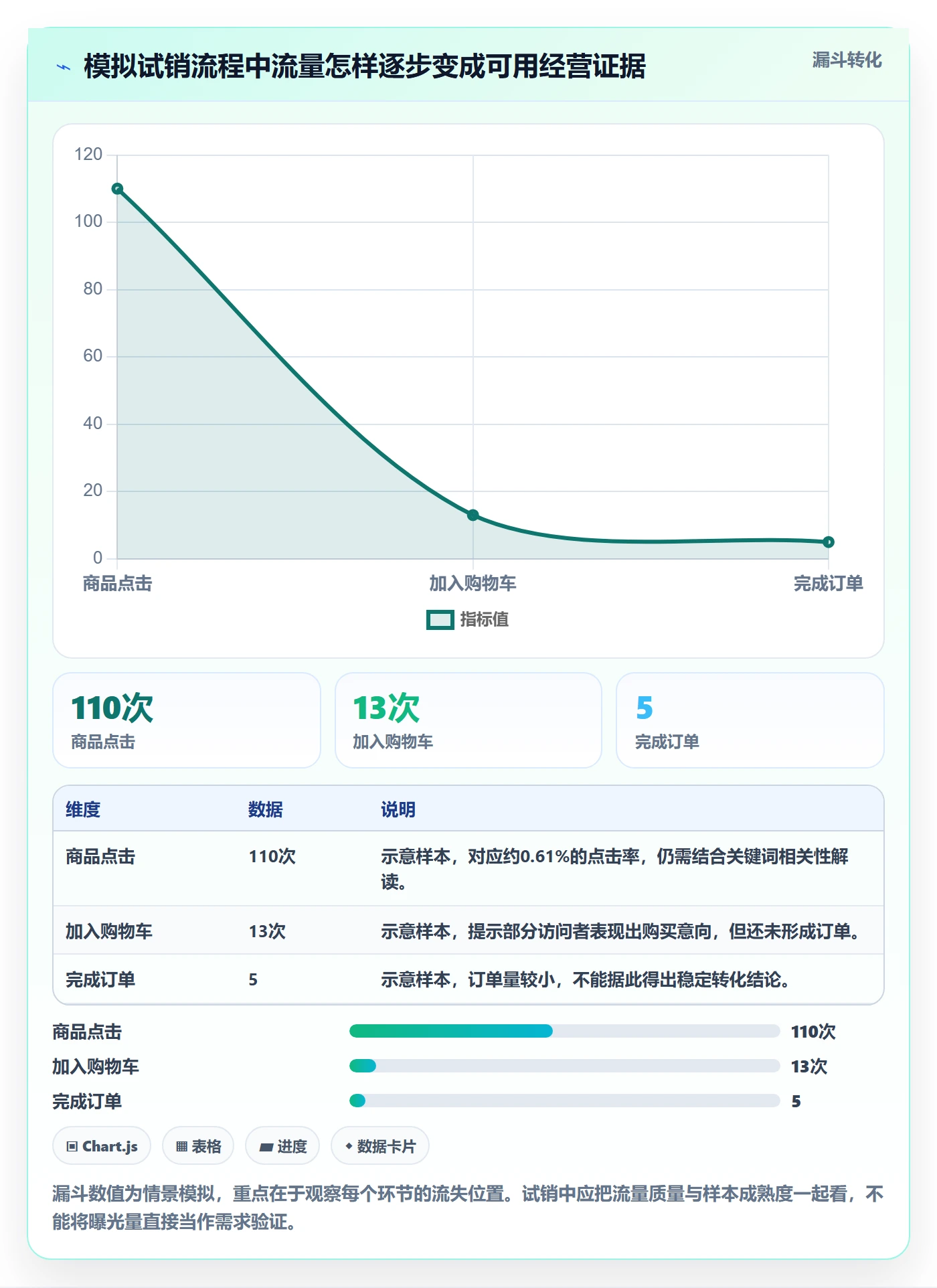Click the 维度 column header
This screenshot has height=1288, width=937.
[83, 809]
